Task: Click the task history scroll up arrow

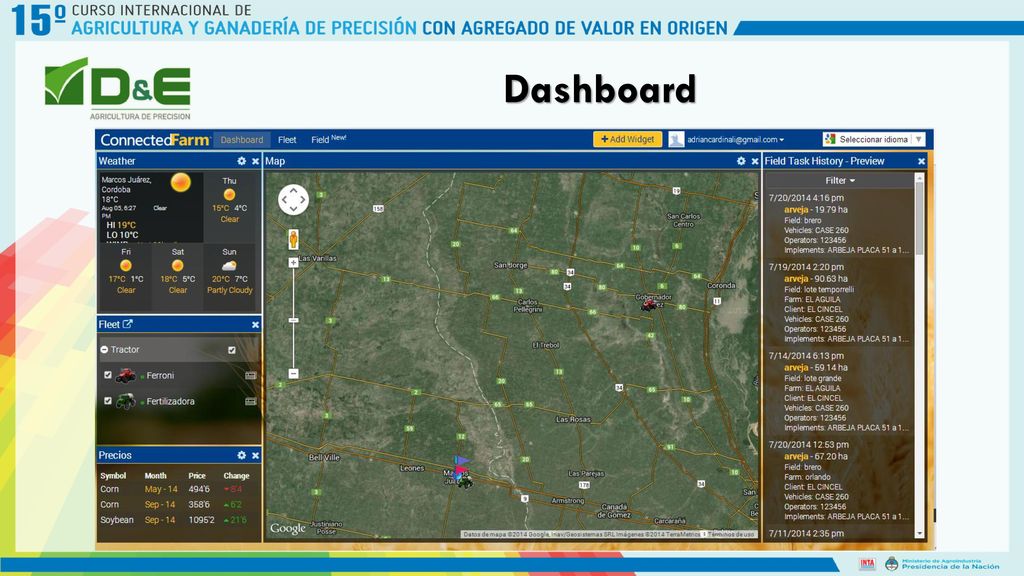Action: 920,178
